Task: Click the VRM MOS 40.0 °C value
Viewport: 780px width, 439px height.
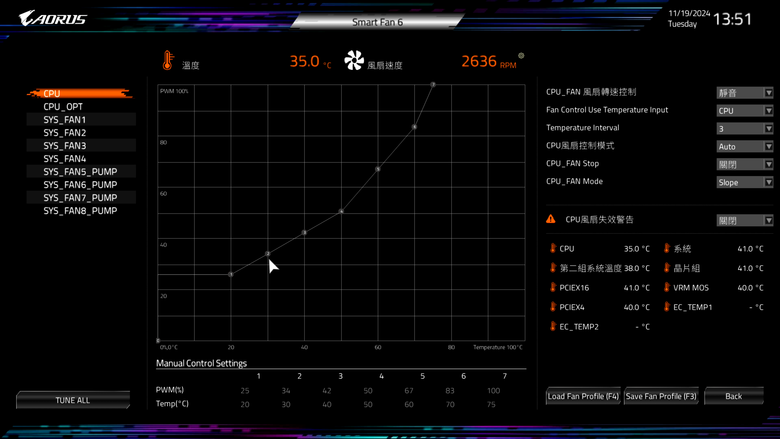Action: (750, 287)
